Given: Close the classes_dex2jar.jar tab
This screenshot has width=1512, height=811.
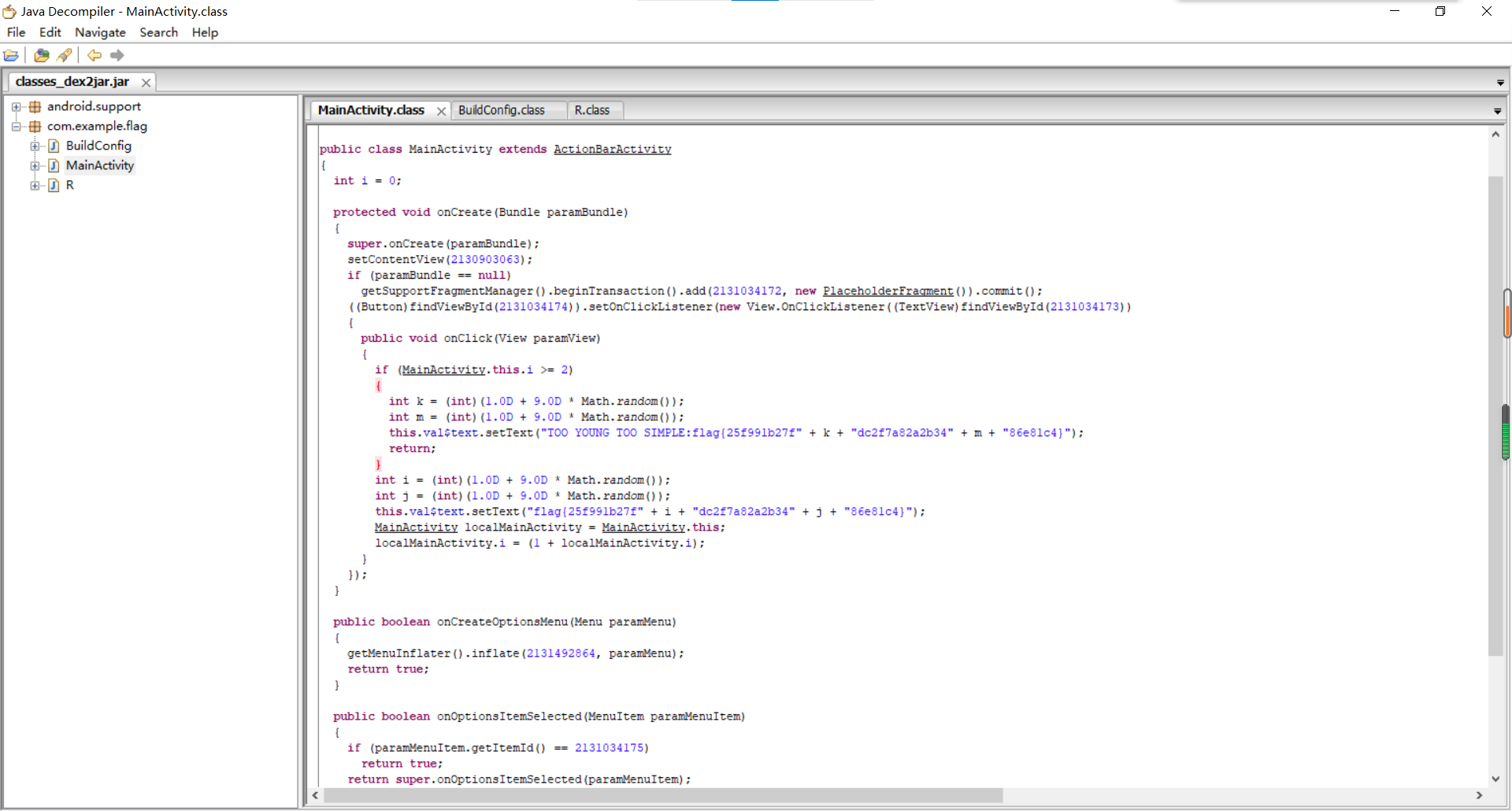Looking at the screenshot, I should 146,83.
